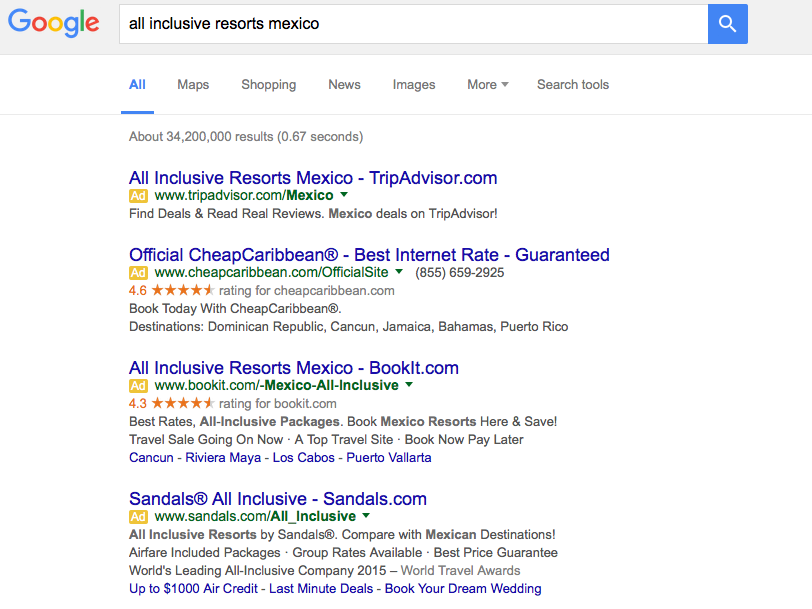Click www.bookit.com/-Mexico-All-Inclusive URL text
The height and width of the screenshot is (609, 812).
[x=277, y=385]
